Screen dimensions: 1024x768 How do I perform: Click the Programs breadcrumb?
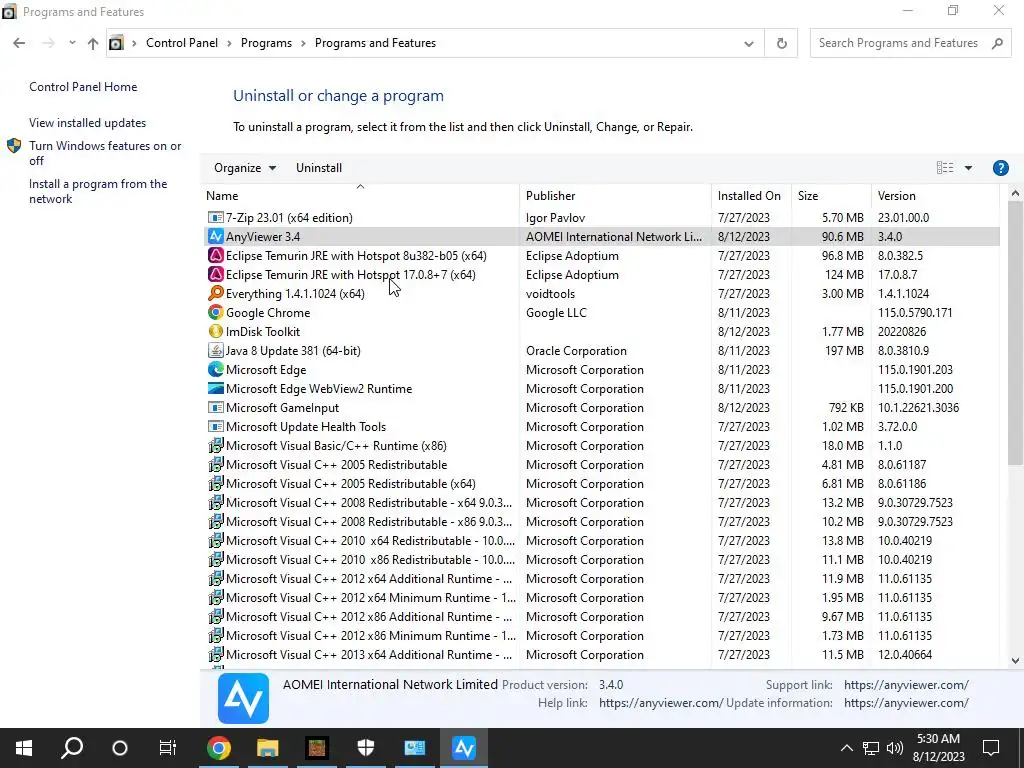[266, 43]
